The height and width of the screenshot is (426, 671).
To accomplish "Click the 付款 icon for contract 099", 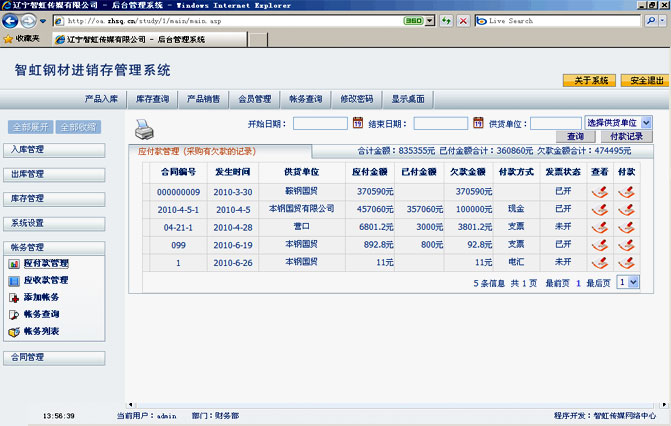I will (x=626, y=244).
